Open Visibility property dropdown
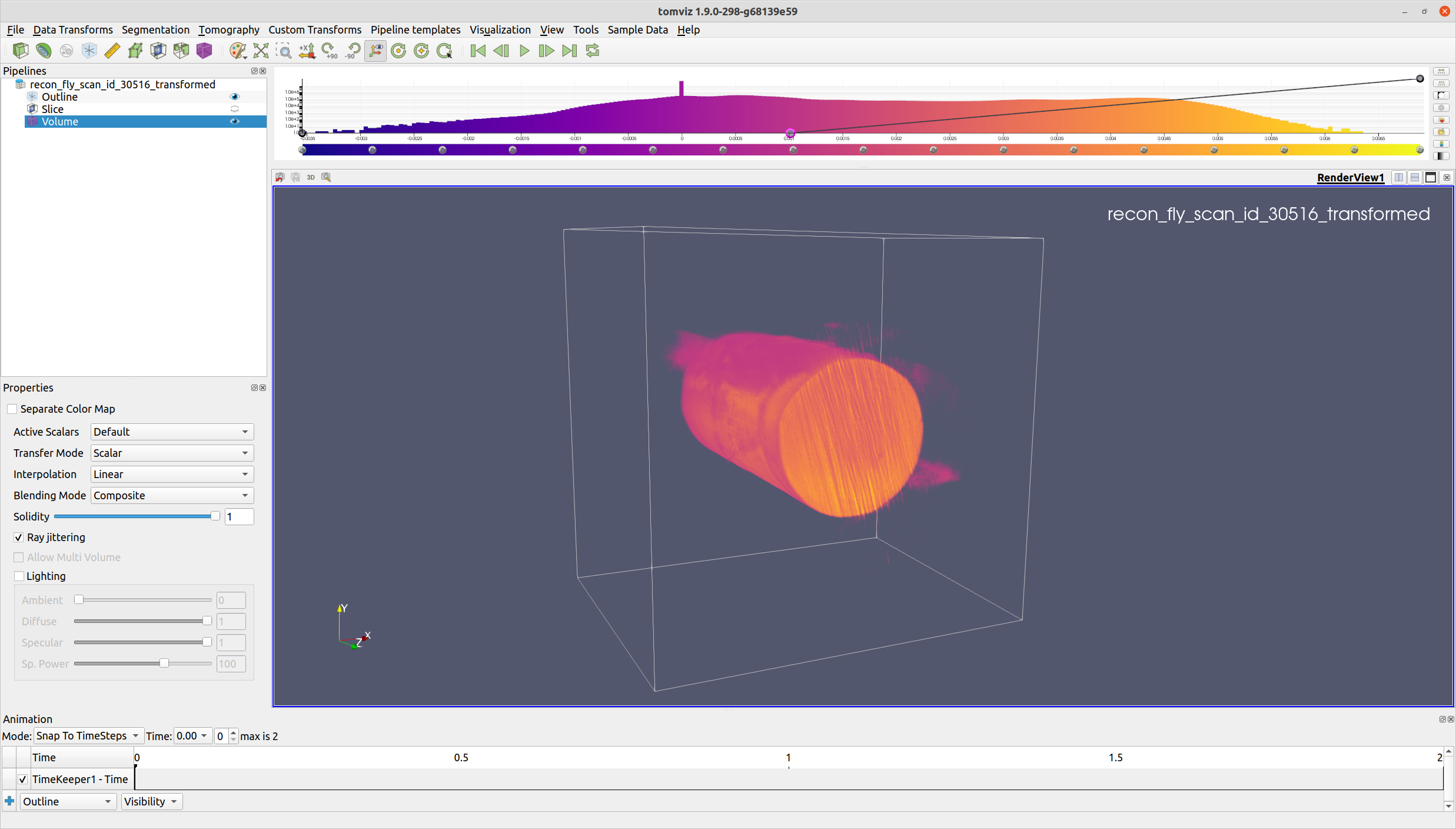The height and width of the screenshot is (829, 1456). coord(151,802)
